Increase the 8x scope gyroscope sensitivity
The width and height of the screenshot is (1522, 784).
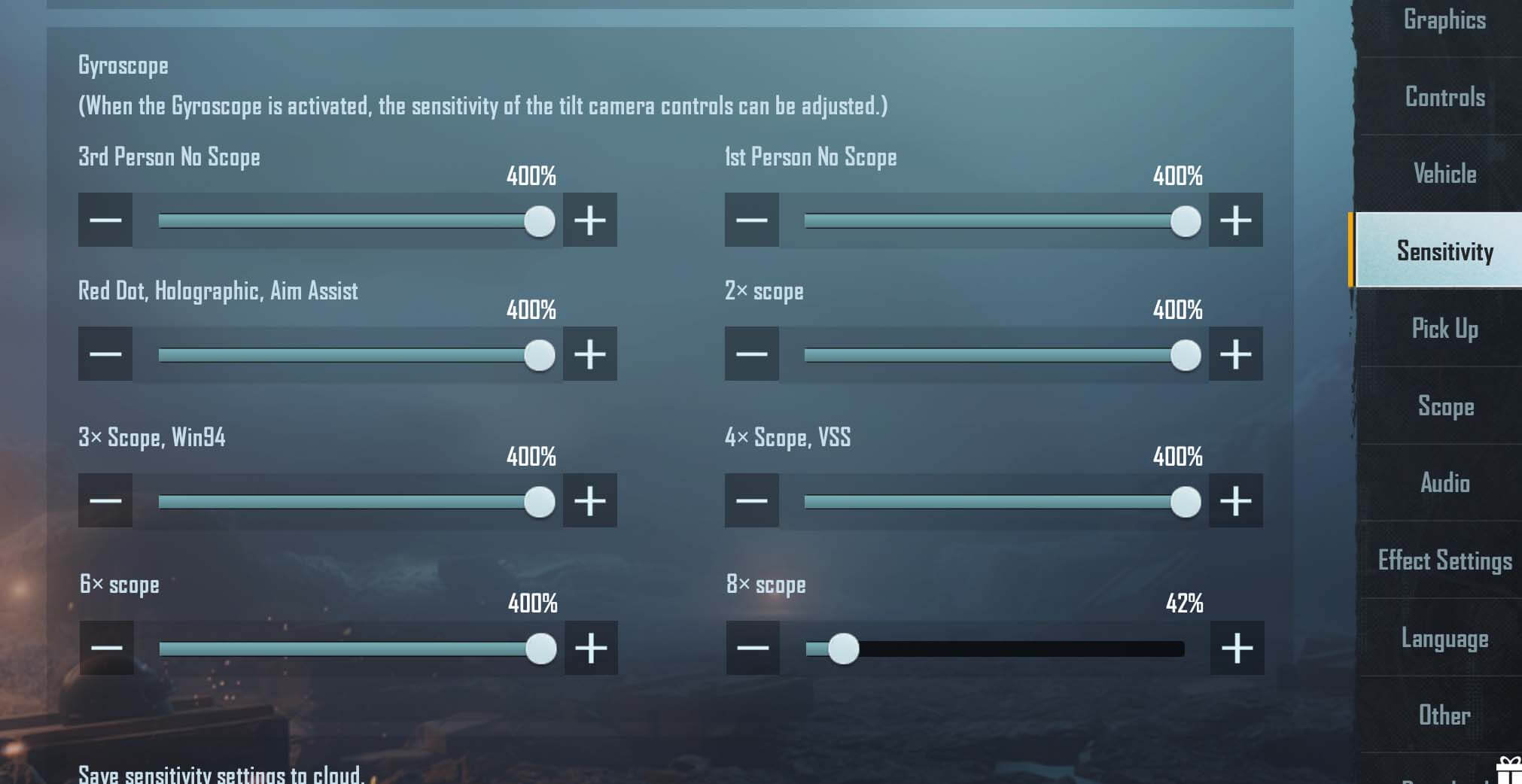(x=1237, y=648)
